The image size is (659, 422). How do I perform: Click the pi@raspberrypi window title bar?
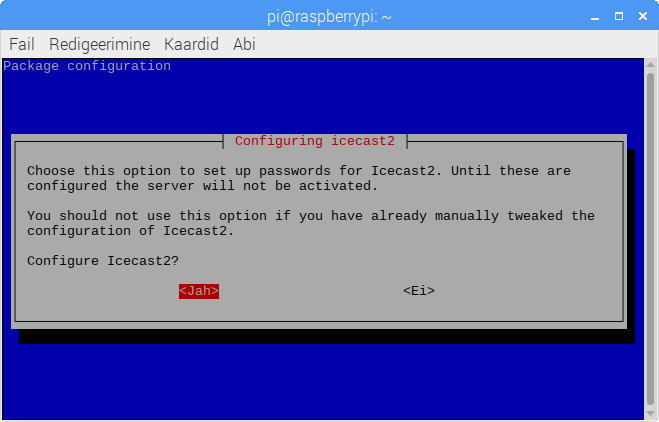pyautogui.click(x=330, y=17)
